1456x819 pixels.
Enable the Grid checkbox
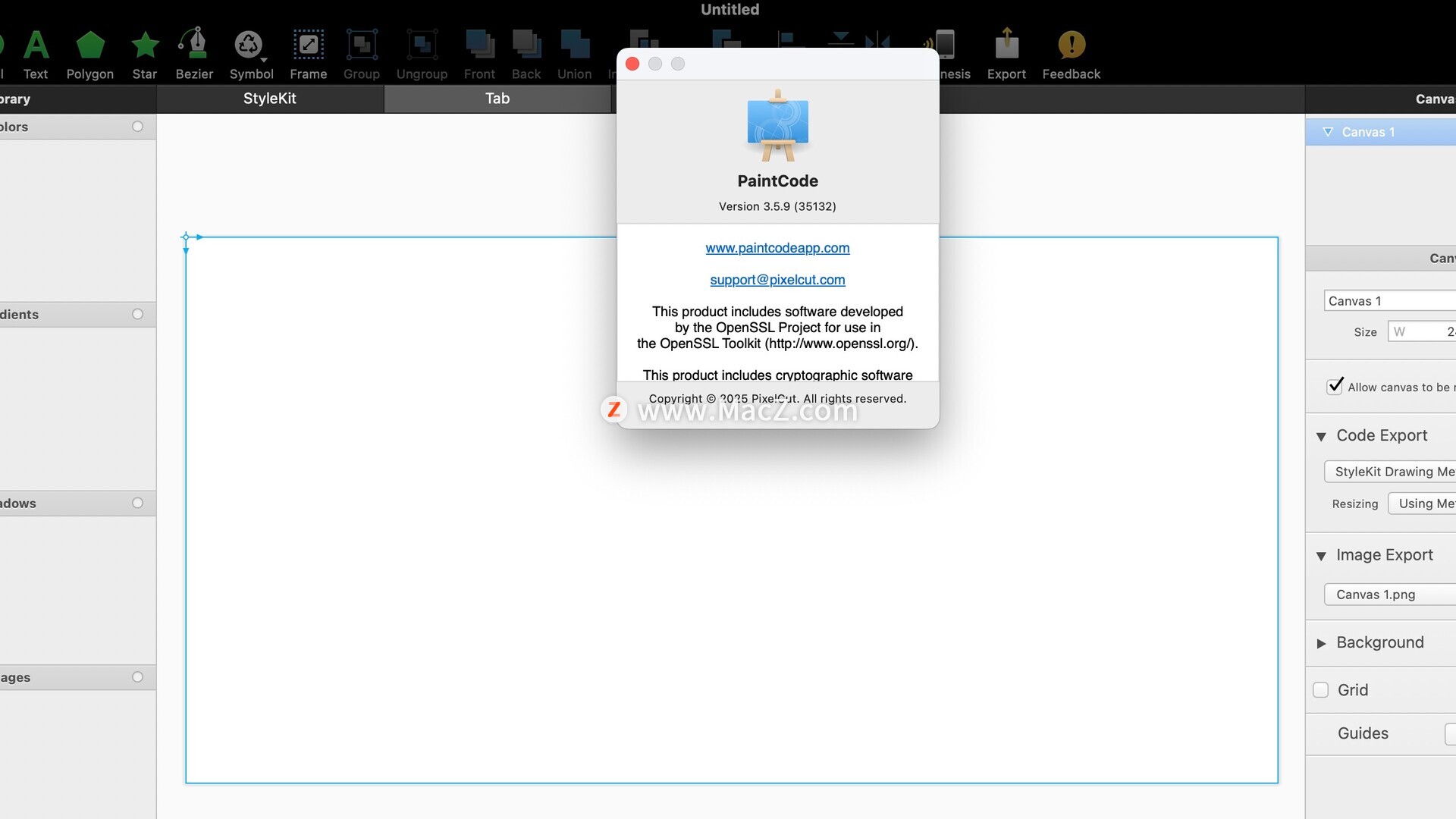1320,690
